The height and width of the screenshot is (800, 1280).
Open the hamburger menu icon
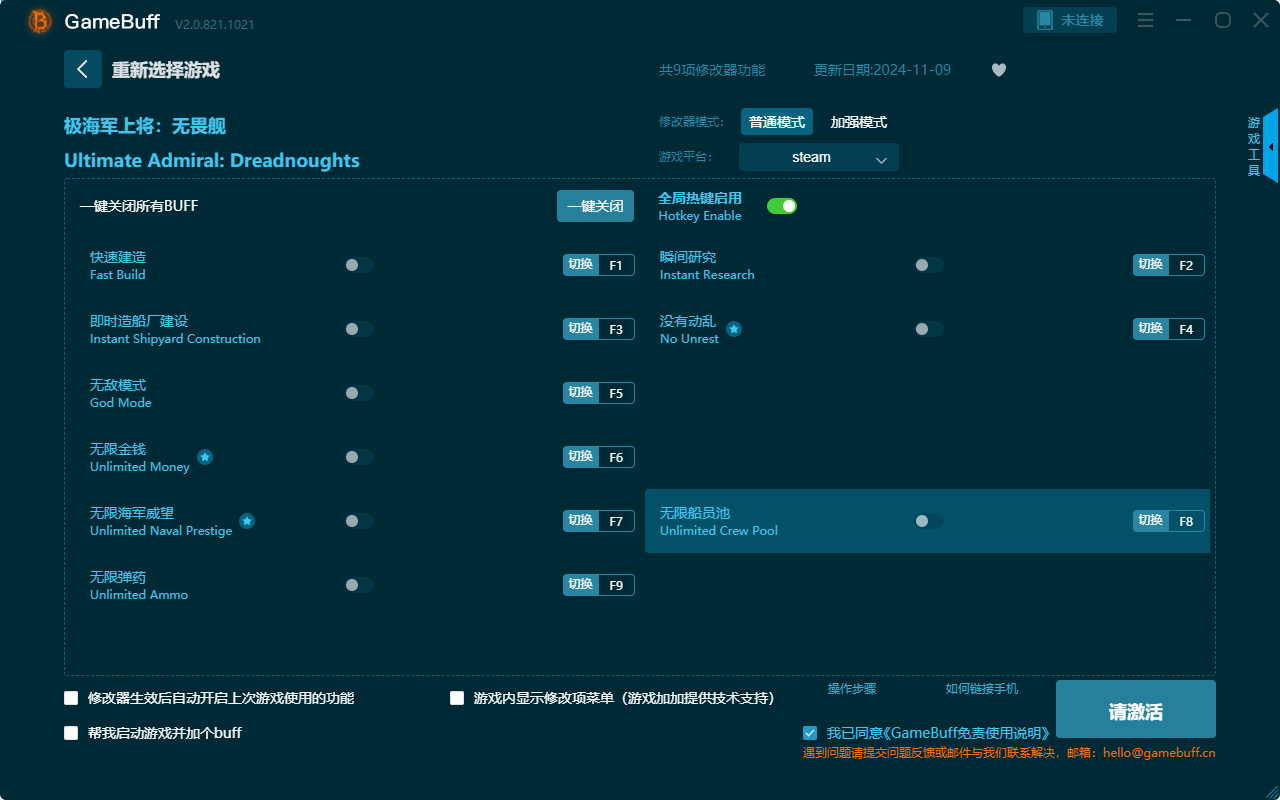[x=1144, y=19]
